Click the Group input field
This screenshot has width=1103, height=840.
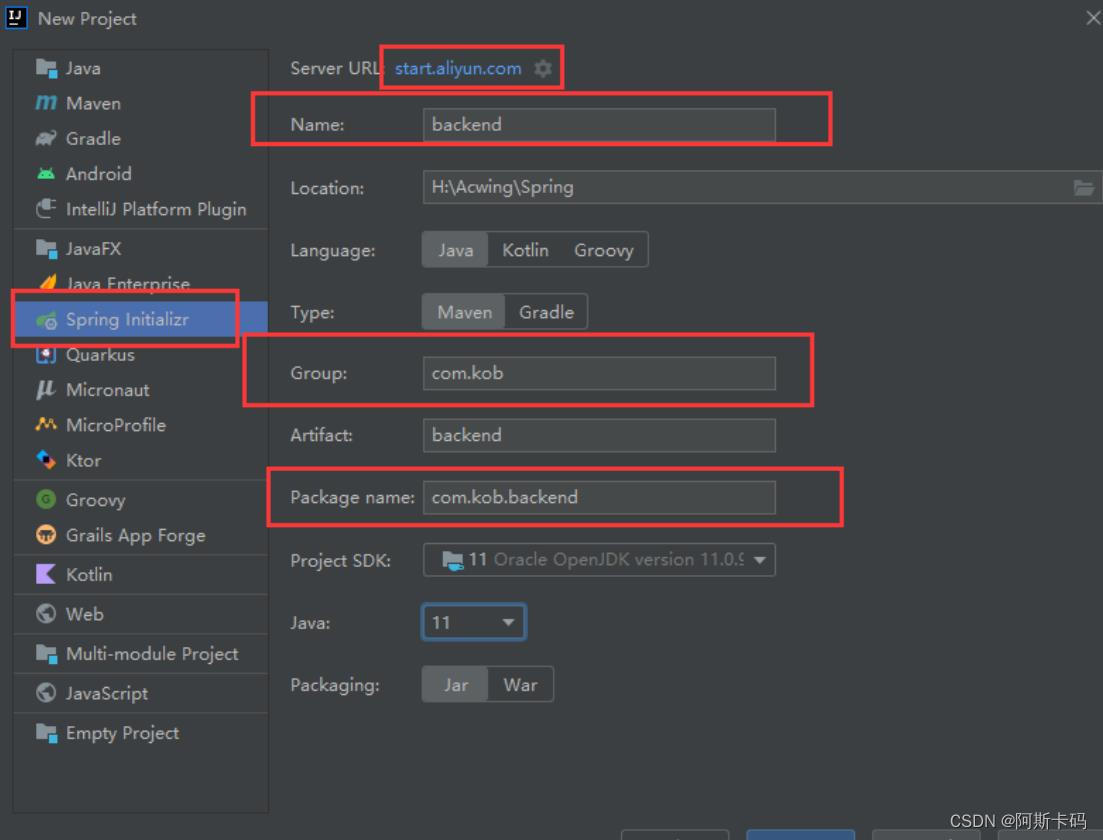599,373
